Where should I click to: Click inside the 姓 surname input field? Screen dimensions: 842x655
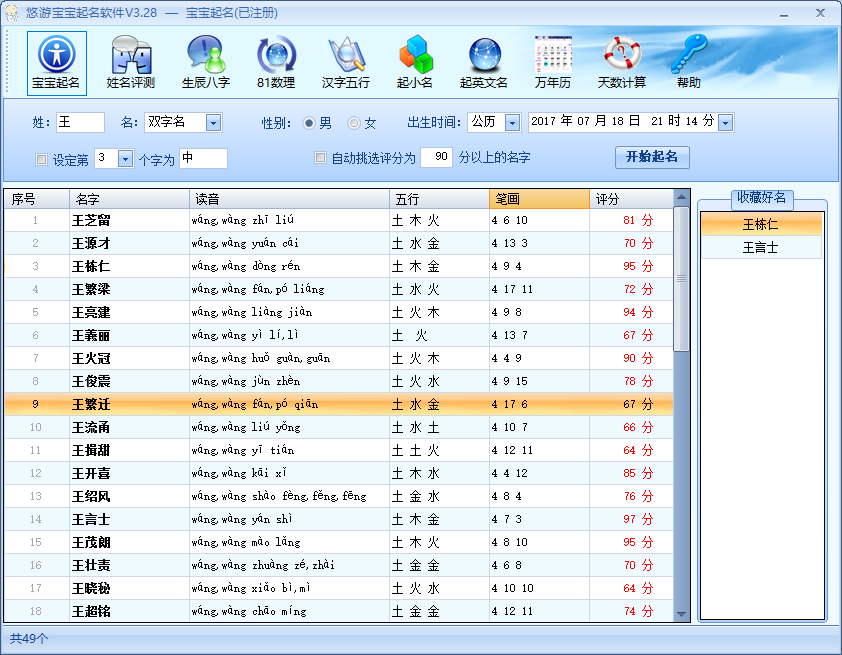(x=79, y=122)
